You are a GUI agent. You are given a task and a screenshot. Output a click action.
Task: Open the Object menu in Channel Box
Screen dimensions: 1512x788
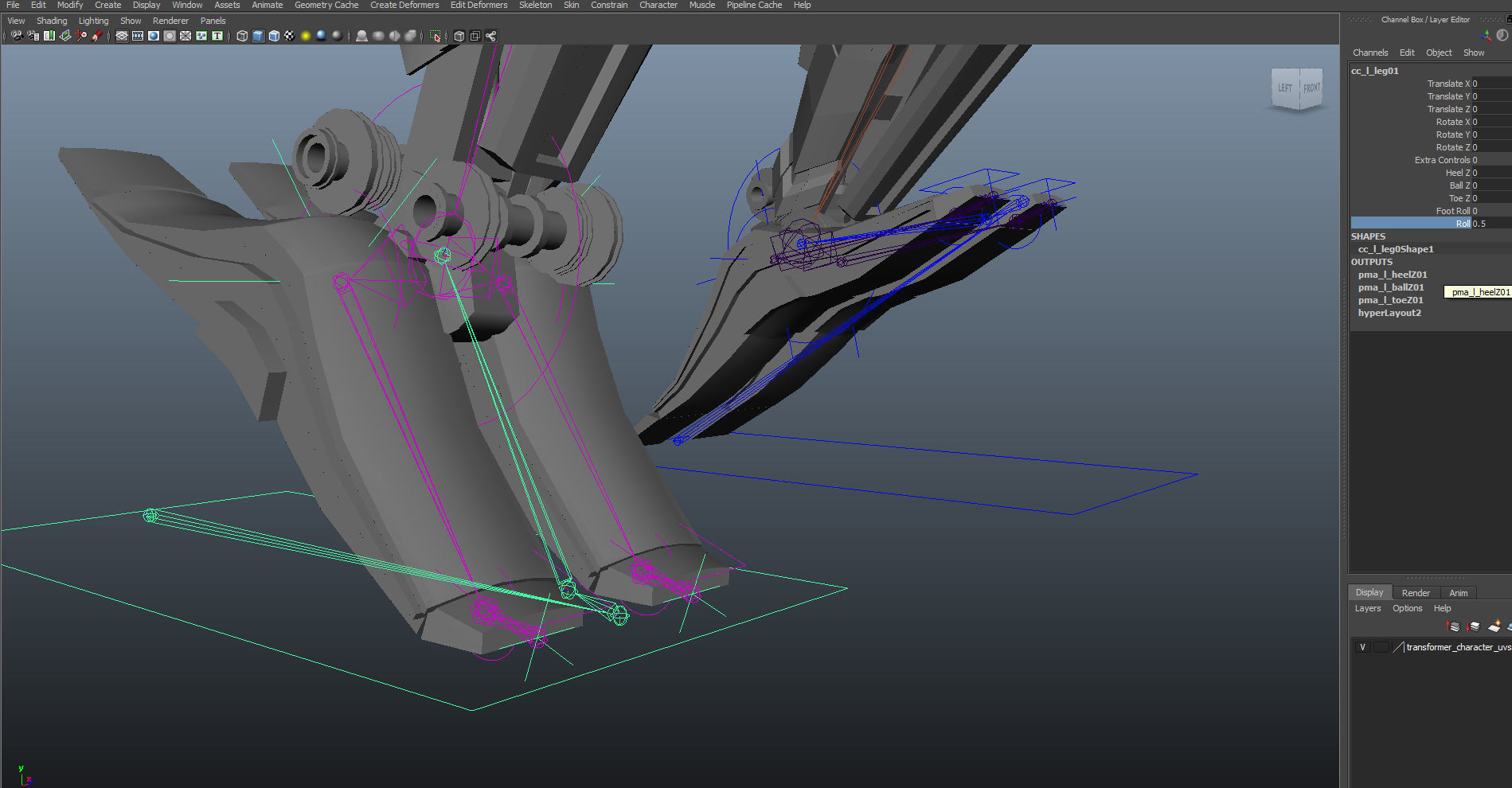point(1439,53)
